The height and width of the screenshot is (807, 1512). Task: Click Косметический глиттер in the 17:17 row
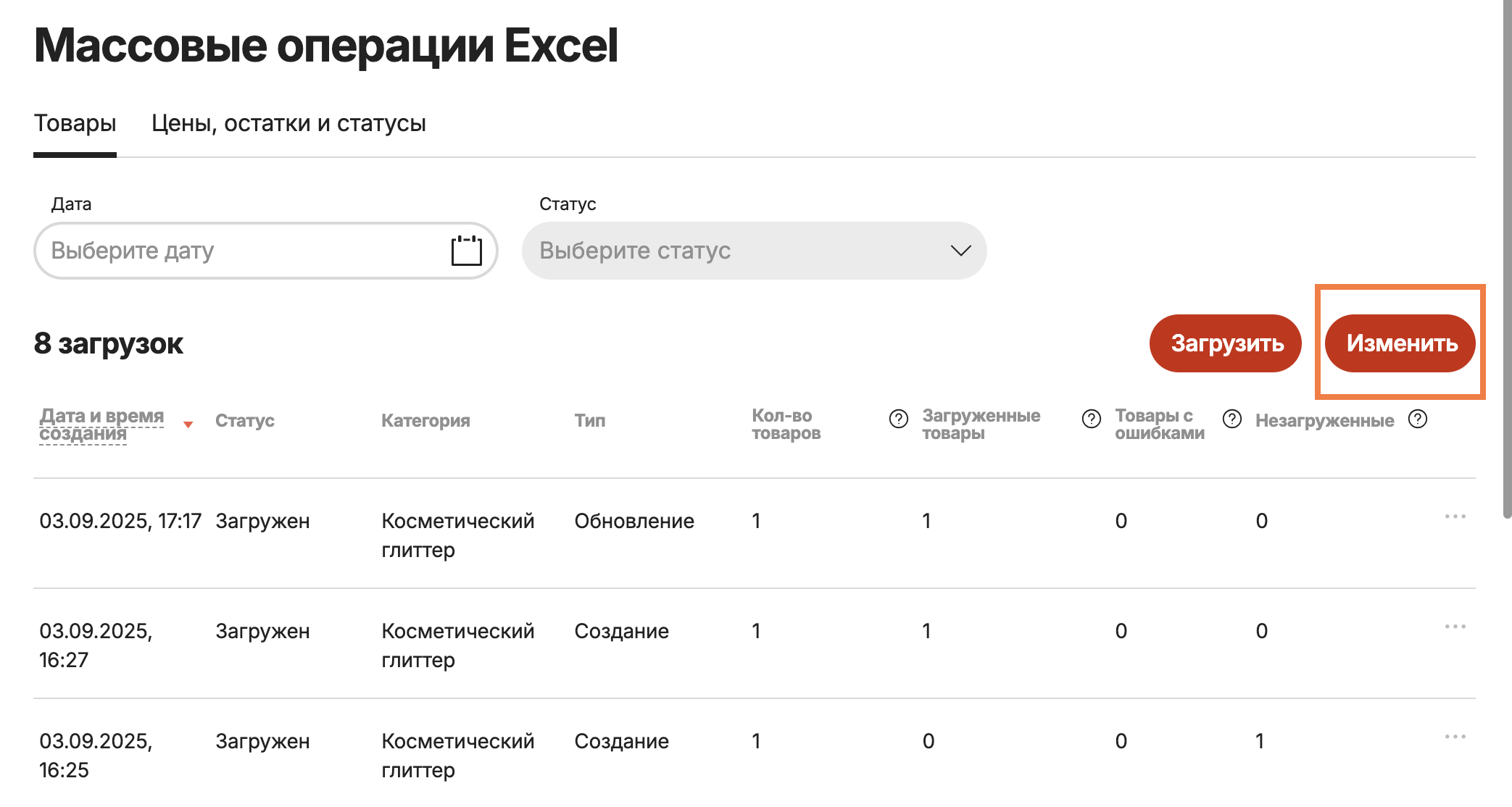coord(458,535)
